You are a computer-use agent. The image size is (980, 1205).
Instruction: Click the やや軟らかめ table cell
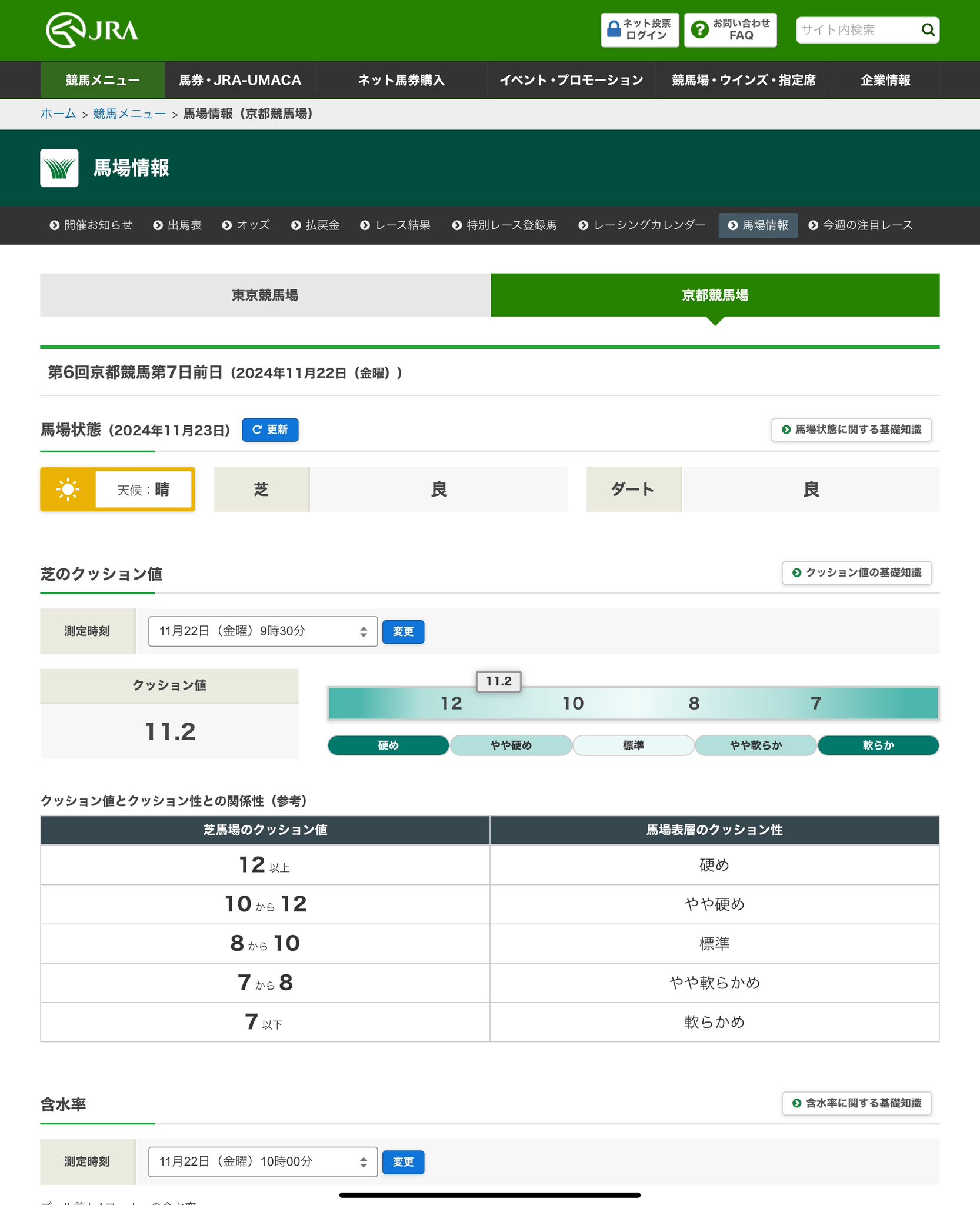point(715,983)
